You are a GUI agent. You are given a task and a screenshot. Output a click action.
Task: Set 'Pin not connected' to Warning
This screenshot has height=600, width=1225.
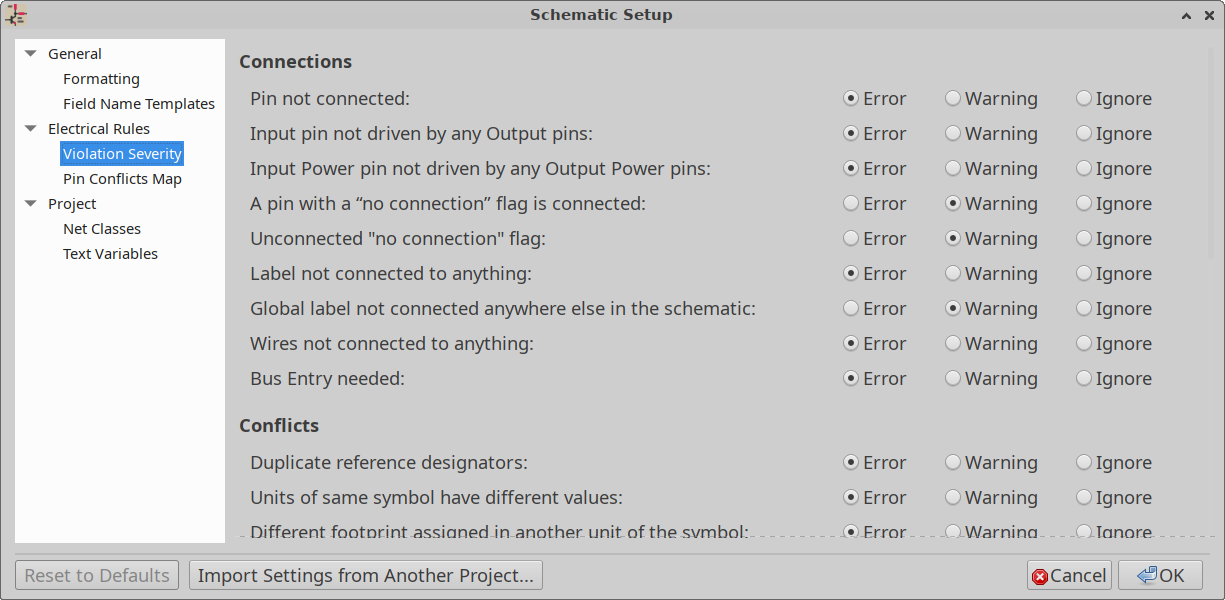(x=952, y=98)
